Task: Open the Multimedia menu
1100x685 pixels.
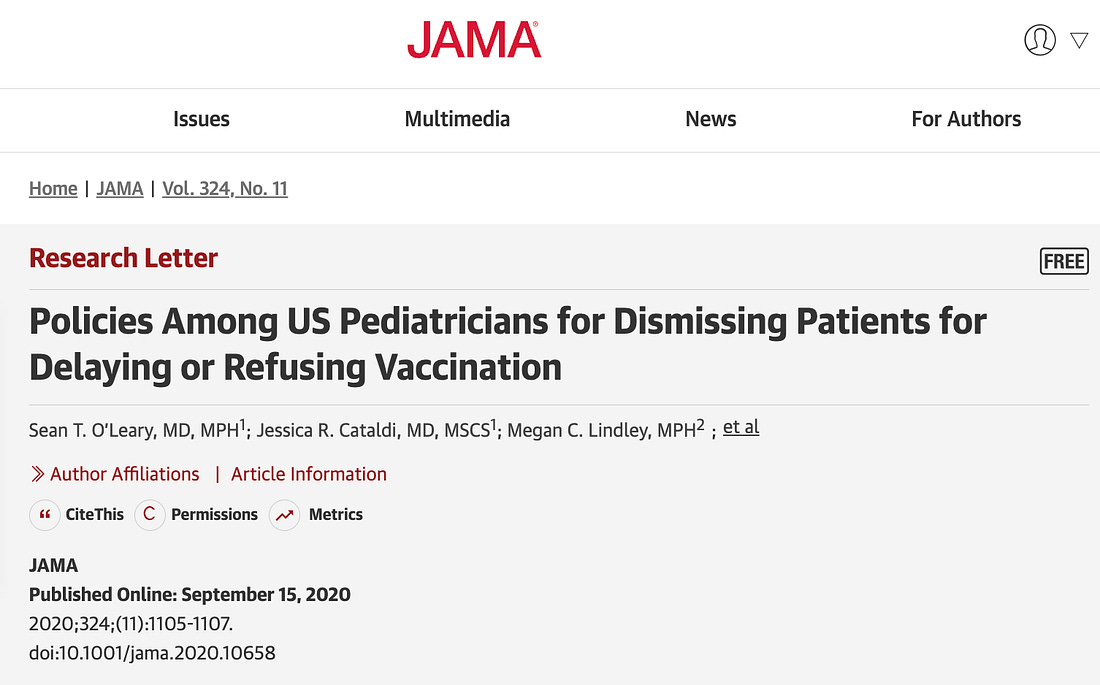Action: [457, 119]
